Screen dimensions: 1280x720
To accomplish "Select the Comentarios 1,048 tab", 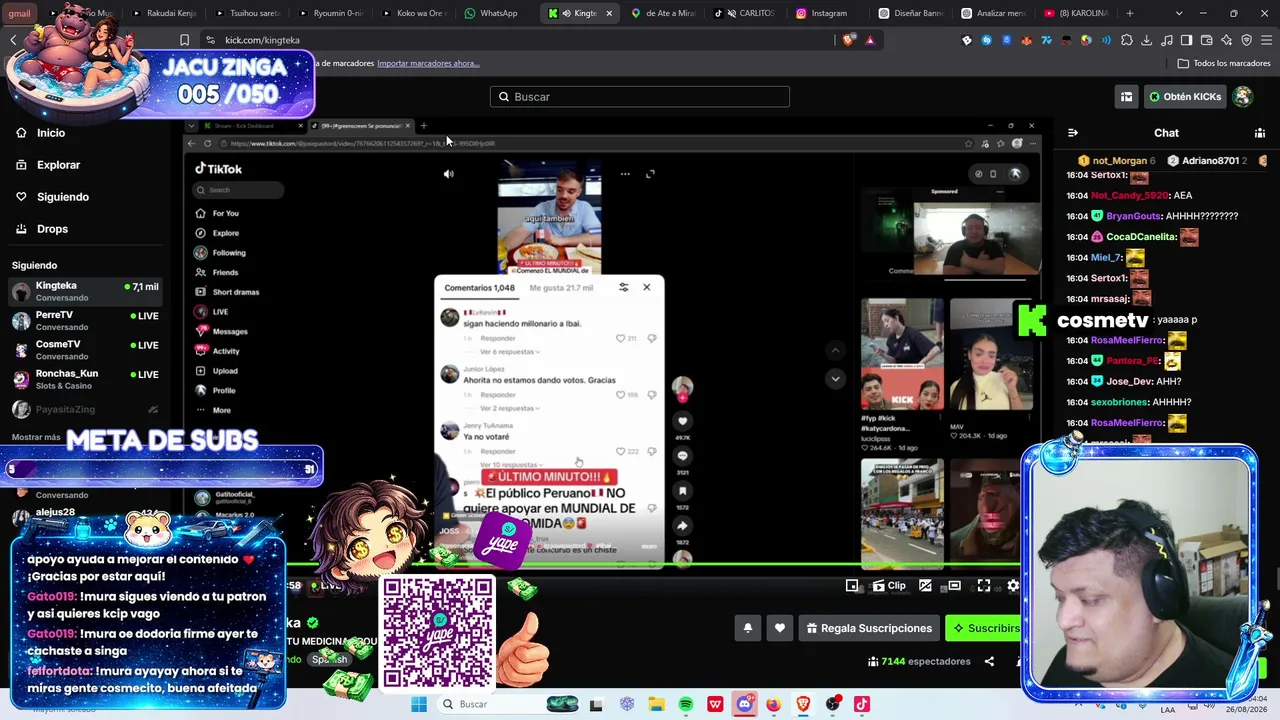I will (x=480, y=288).
